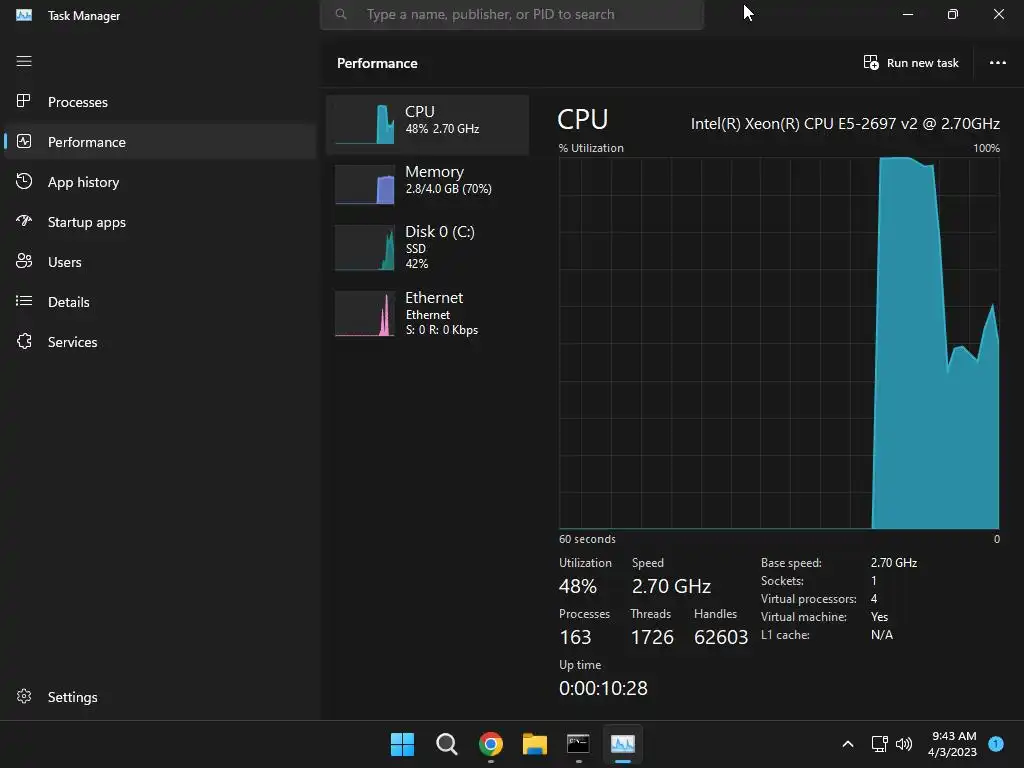This screenshot has width=1024, height=768.
Task: Click the Details list icon
Action: [24, 301]
